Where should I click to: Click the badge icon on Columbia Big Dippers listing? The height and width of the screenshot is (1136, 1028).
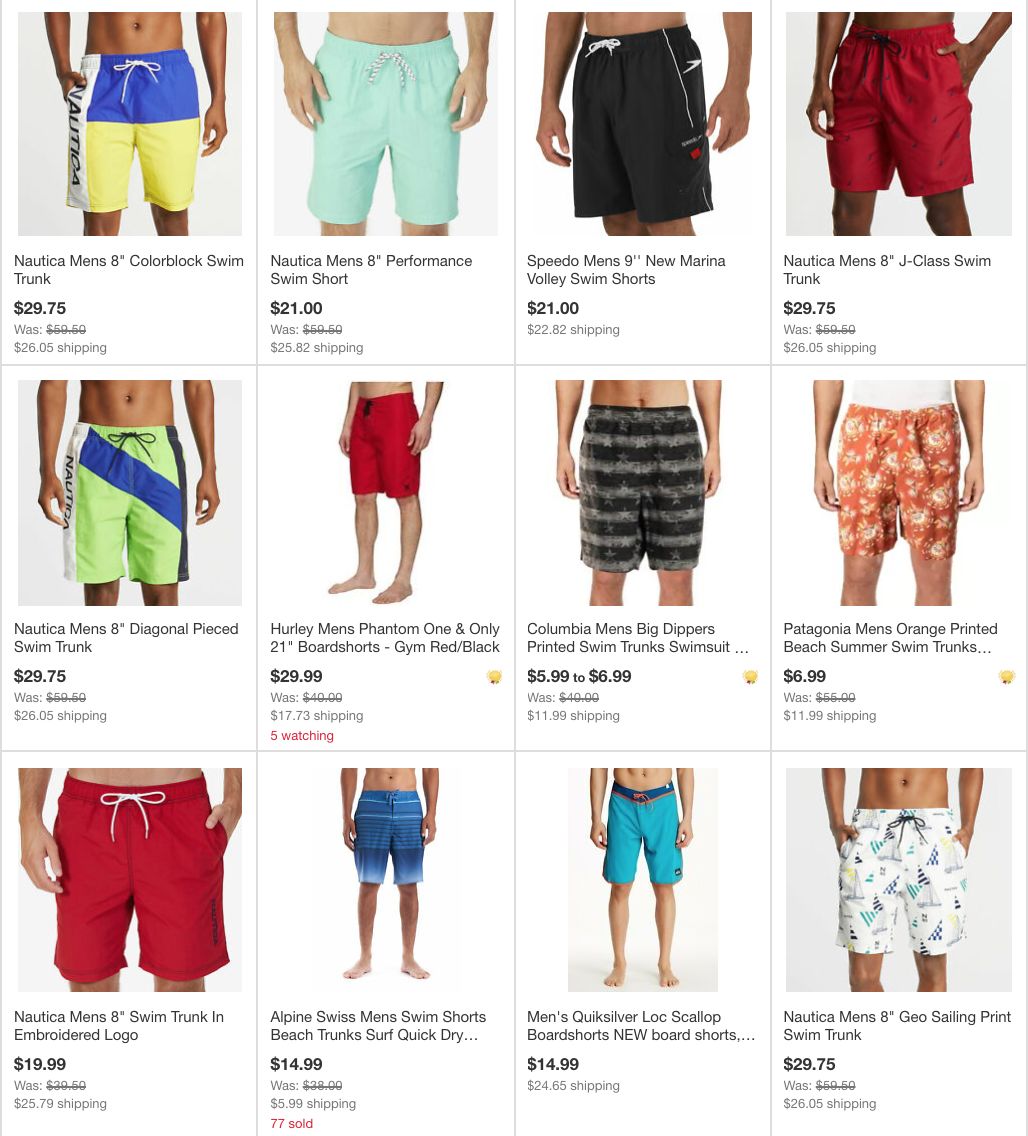pos(751,677)
